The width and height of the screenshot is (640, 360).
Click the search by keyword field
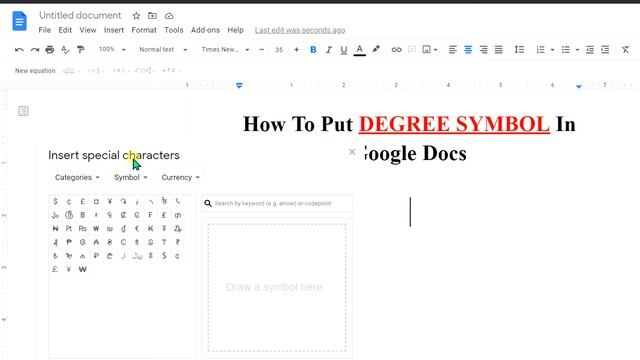tap(277, 203)
